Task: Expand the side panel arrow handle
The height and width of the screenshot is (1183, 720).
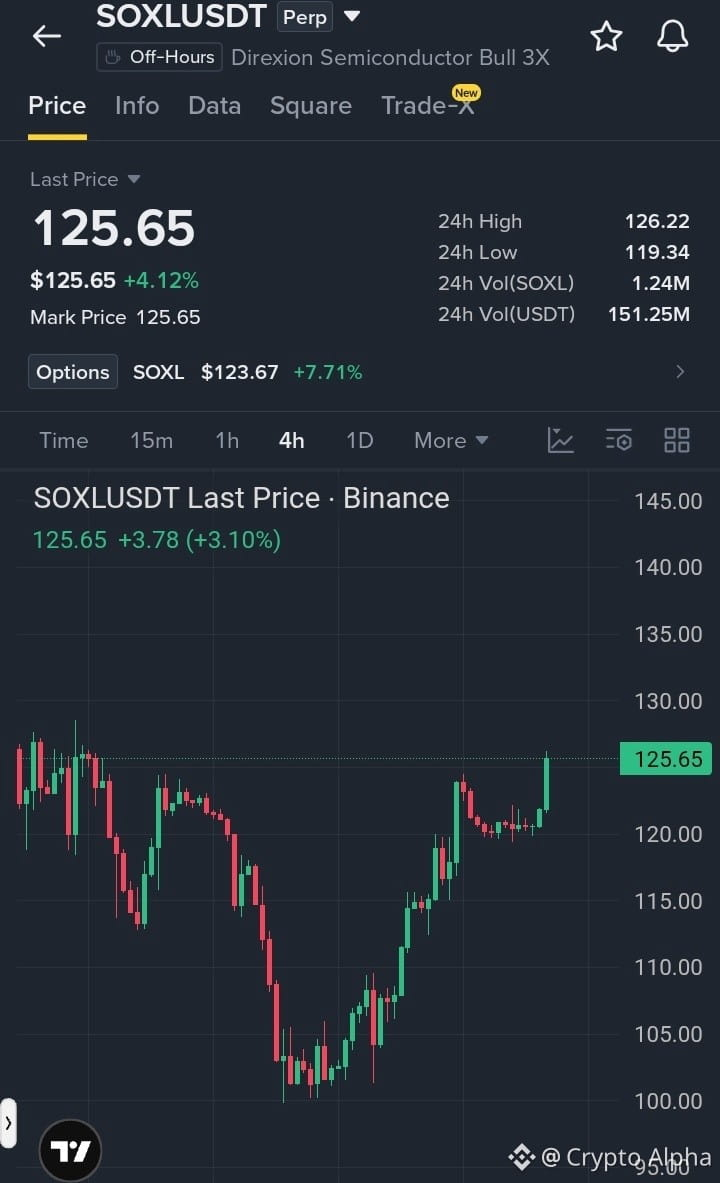Action: [x=8, y=1123]
